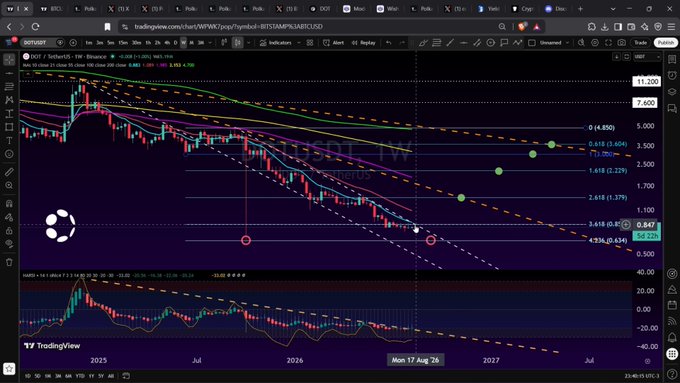Select the 1D date range
This screenshot has width=680, height=383.
coord(28,376)
